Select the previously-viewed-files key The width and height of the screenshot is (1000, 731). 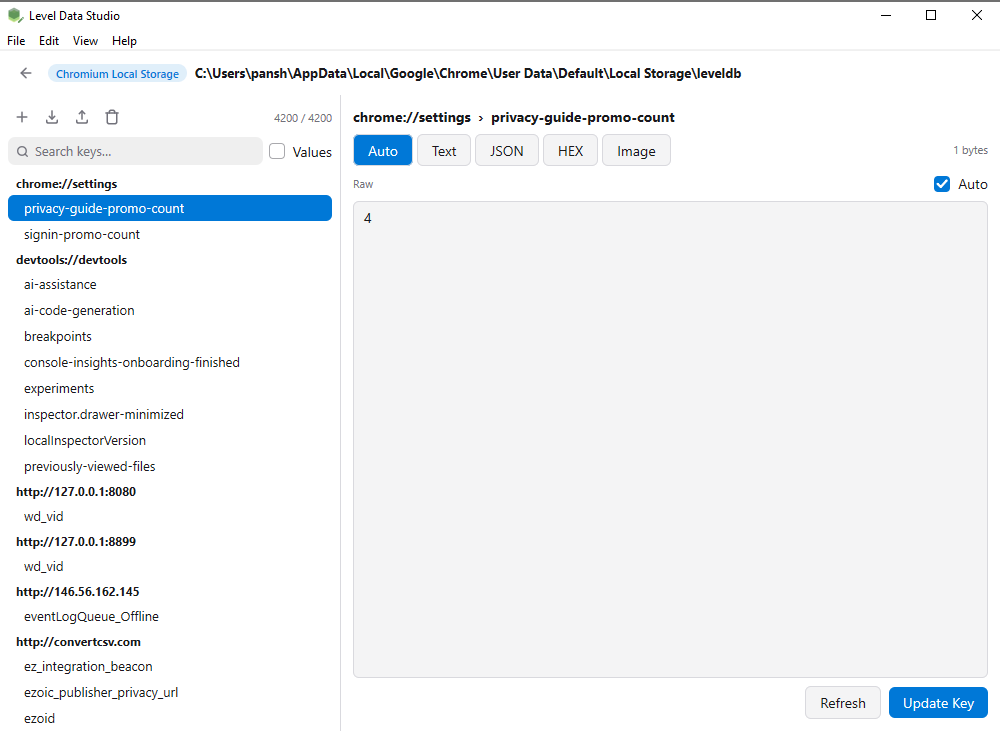pos(170,467)
